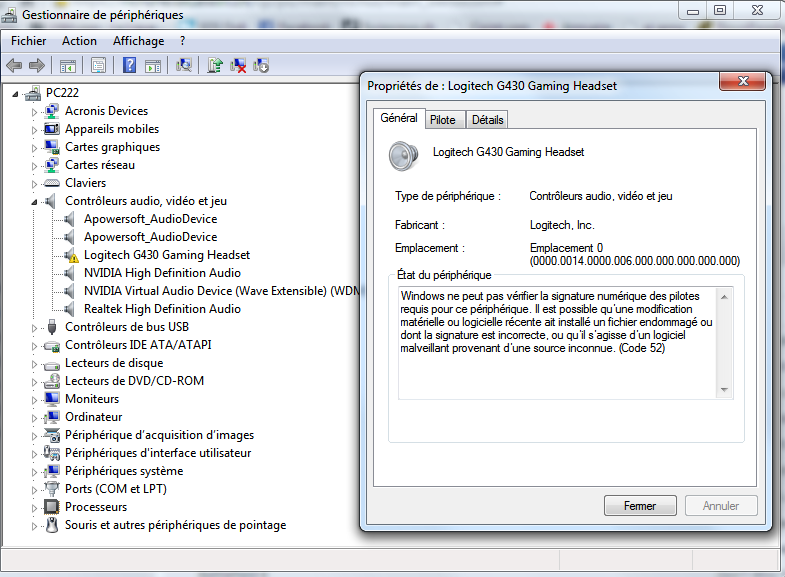Click the disable device toolbar icon

261,66
